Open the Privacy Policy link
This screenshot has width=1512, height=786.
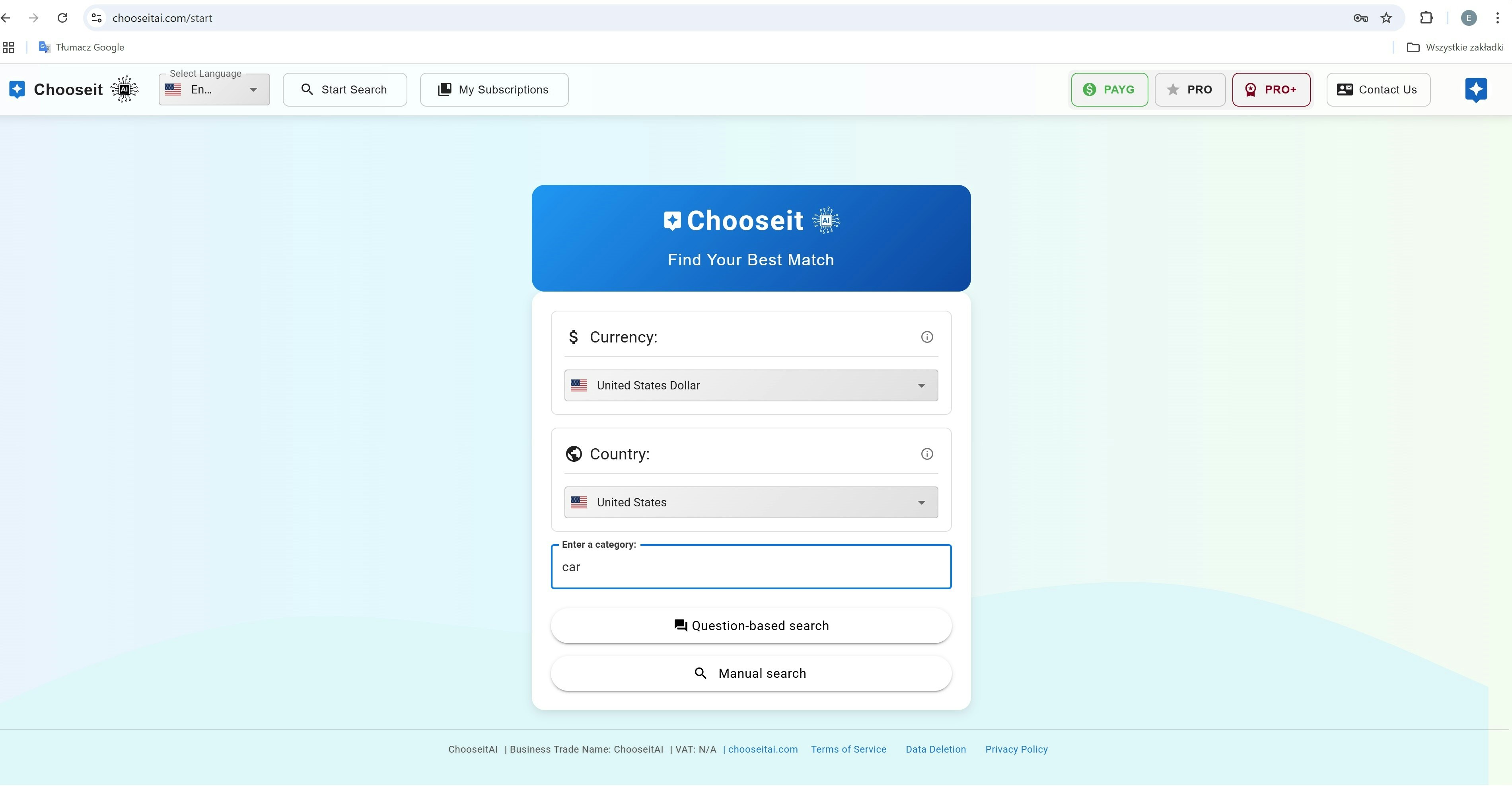1016,750
